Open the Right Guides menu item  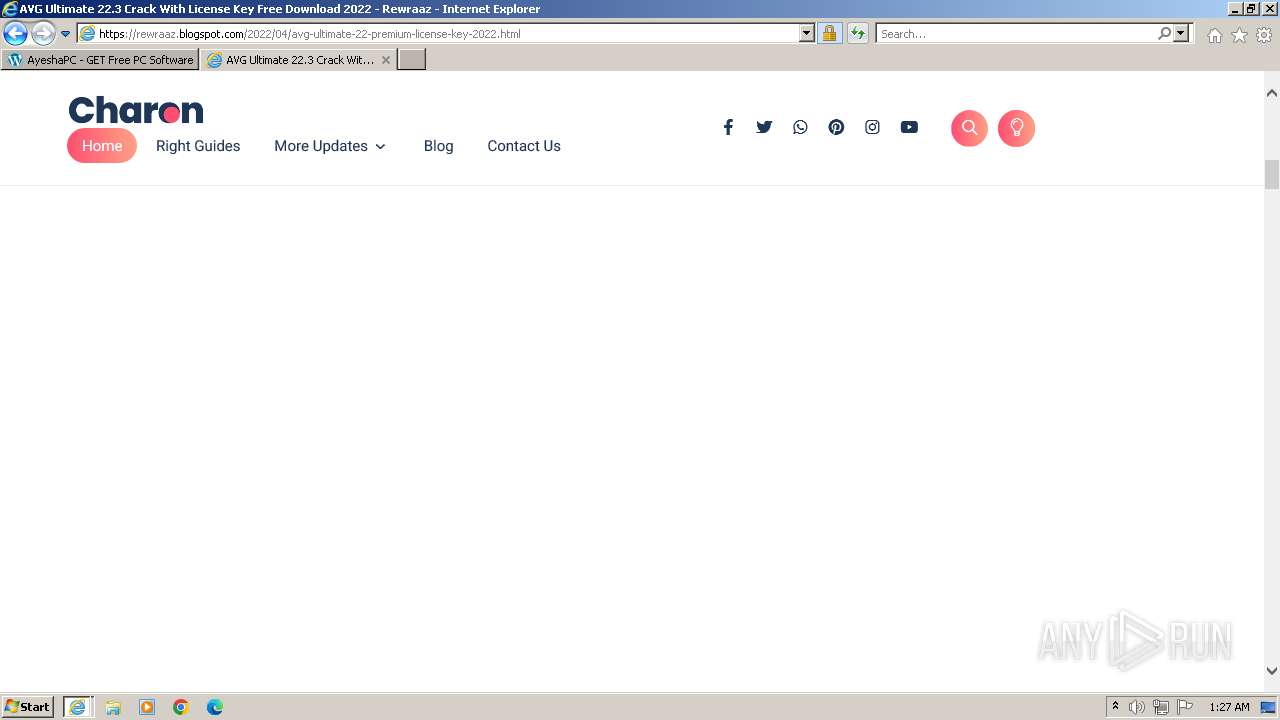[198, 146]
